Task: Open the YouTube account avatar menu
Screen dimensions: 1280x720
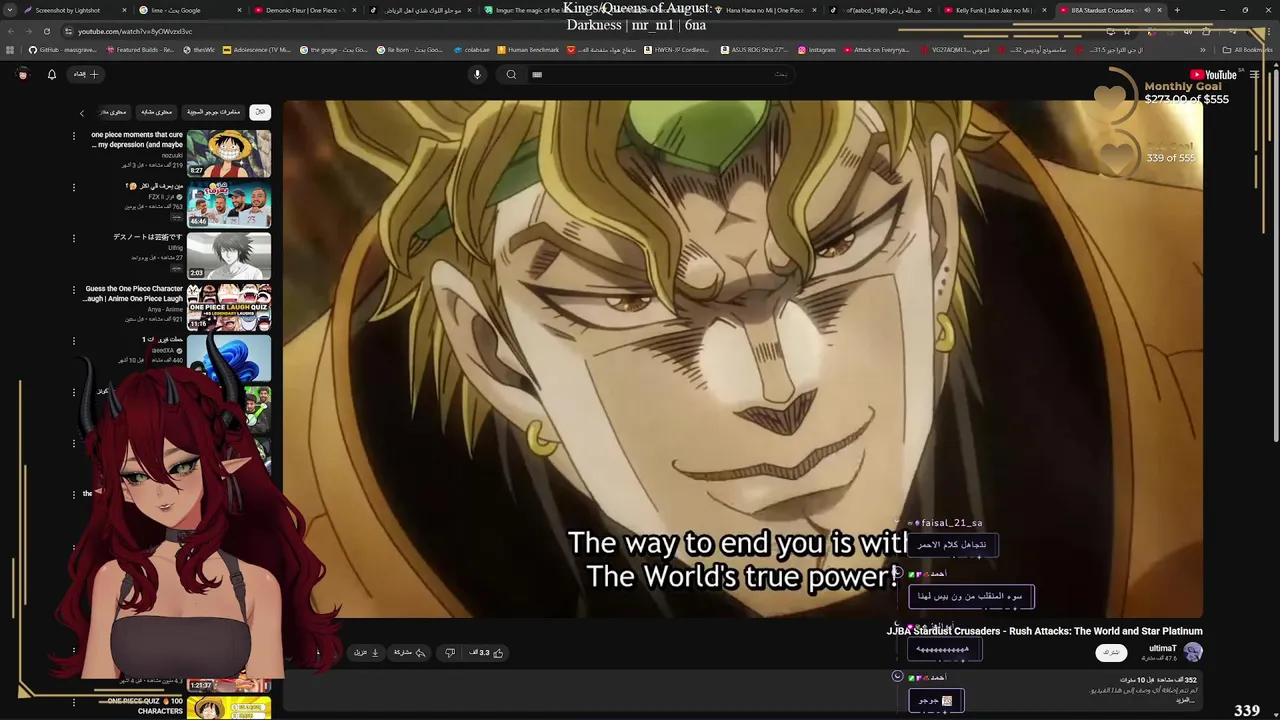Action: (22, 74)
